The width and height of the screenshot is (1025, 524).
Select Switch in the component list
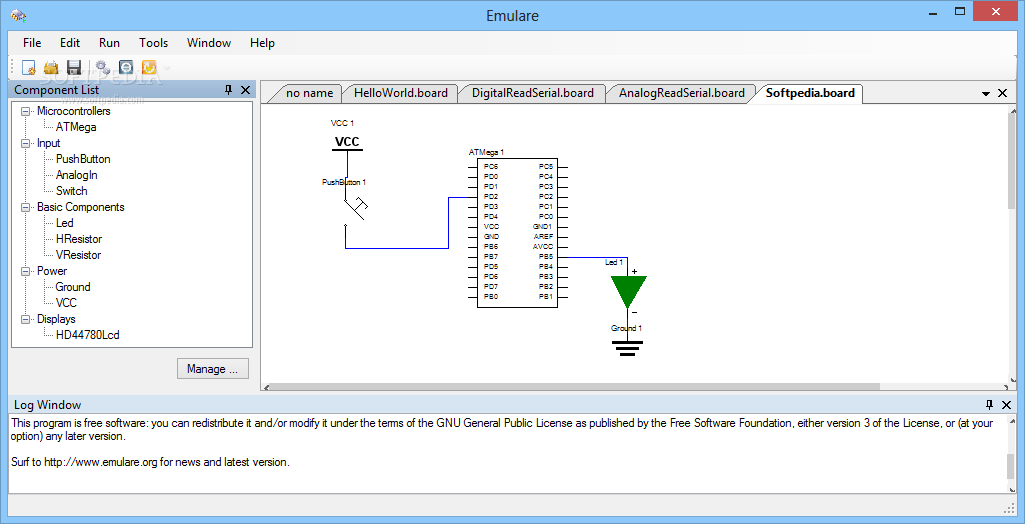(x=71, y=191)
